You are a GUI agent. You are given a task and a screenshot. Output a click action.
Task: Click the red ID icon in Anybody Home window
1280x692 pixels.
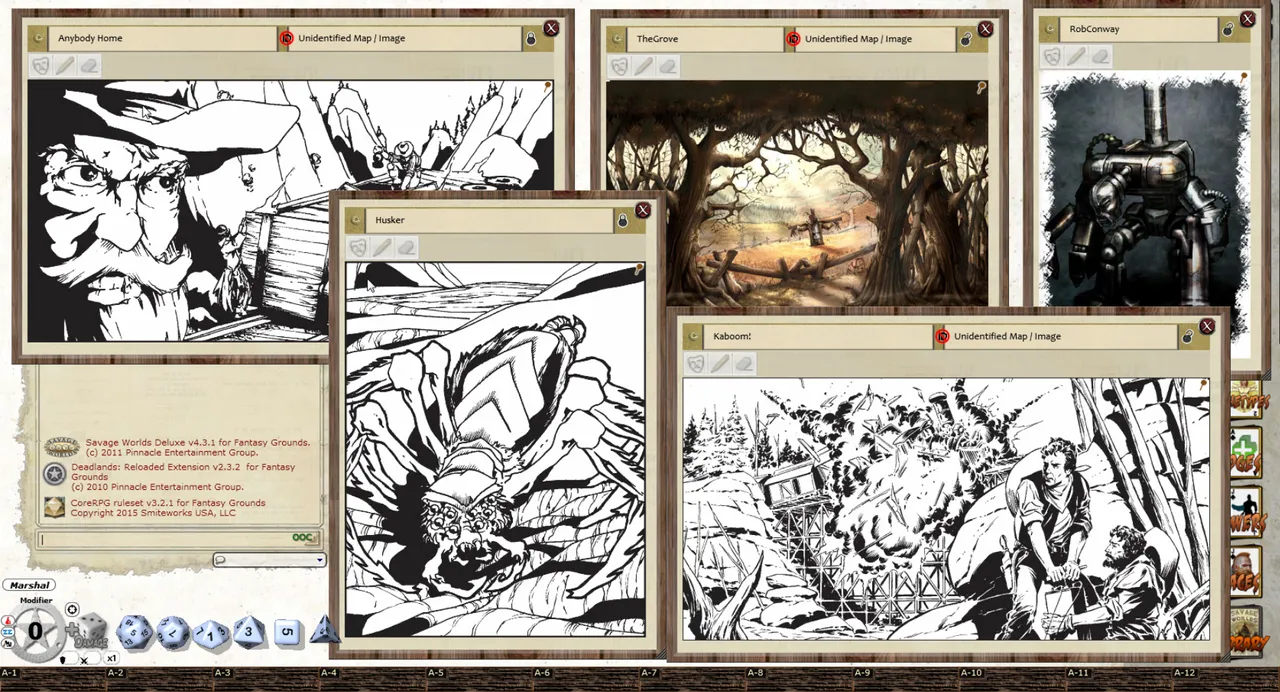coord(286,38)
